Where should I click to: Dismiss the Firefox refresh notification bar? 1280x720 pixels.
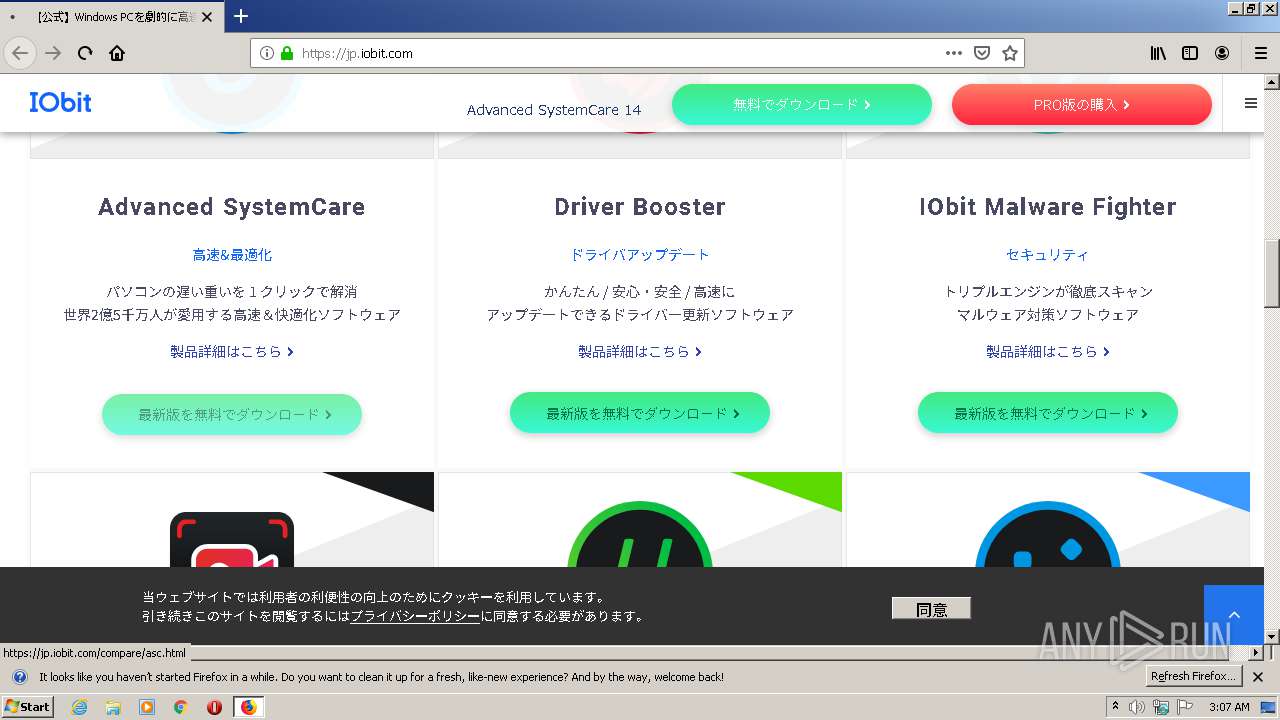coord(1259,677)
